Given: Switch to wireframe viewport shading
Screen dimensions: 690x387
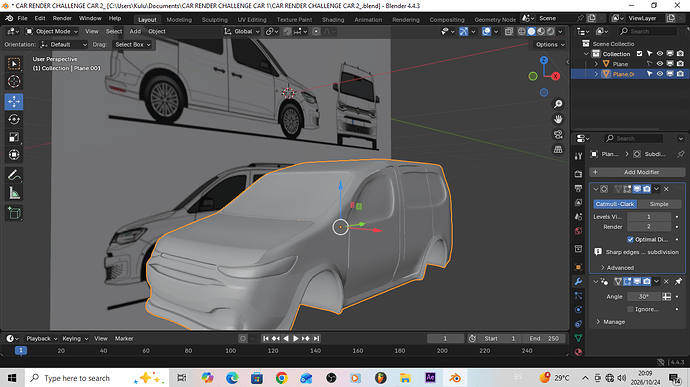Looking at the screenshot, I should click(x=521, y=32).
